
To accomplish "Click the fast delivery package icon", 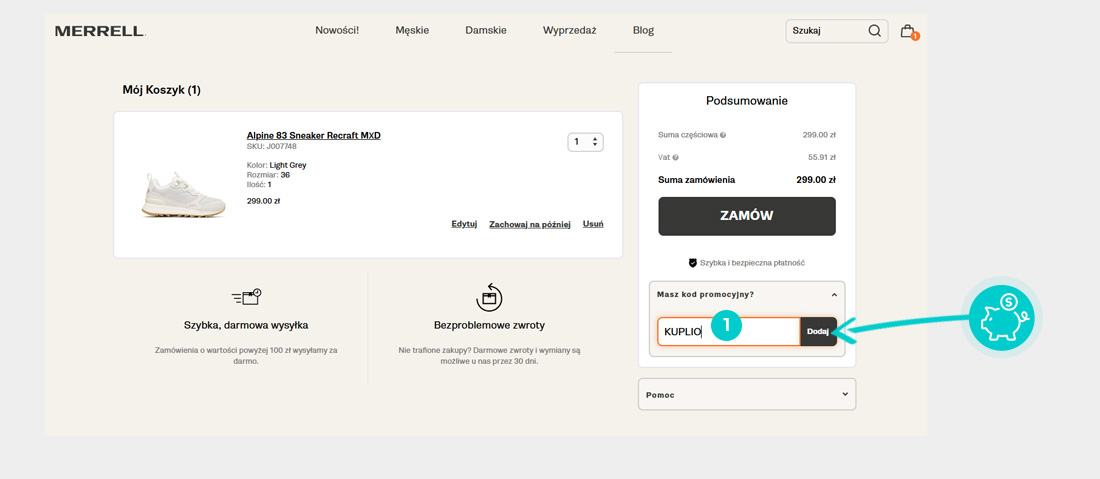I will 246,297.
